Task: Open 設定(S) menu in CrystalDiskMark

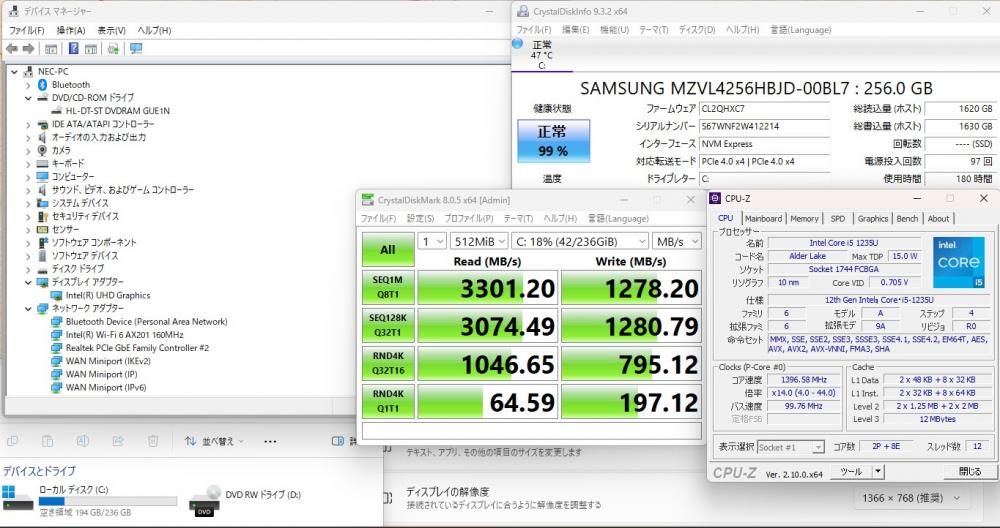Action: pyautogui.click(x=420, y=218)
